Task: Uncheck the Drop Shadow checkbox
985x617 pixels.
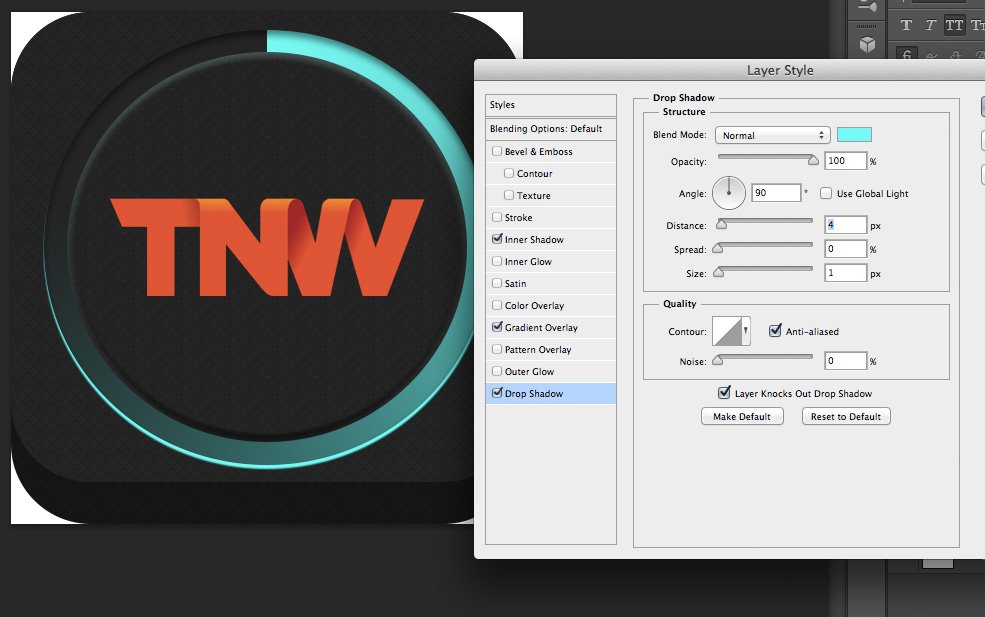Action: point(497,393)
